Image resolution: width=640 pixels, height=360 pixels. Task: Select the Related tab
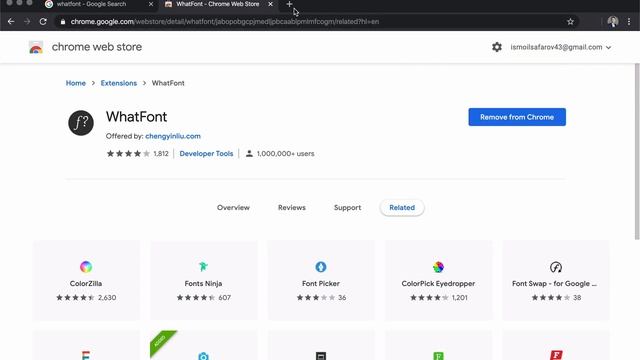pos(402,207)
